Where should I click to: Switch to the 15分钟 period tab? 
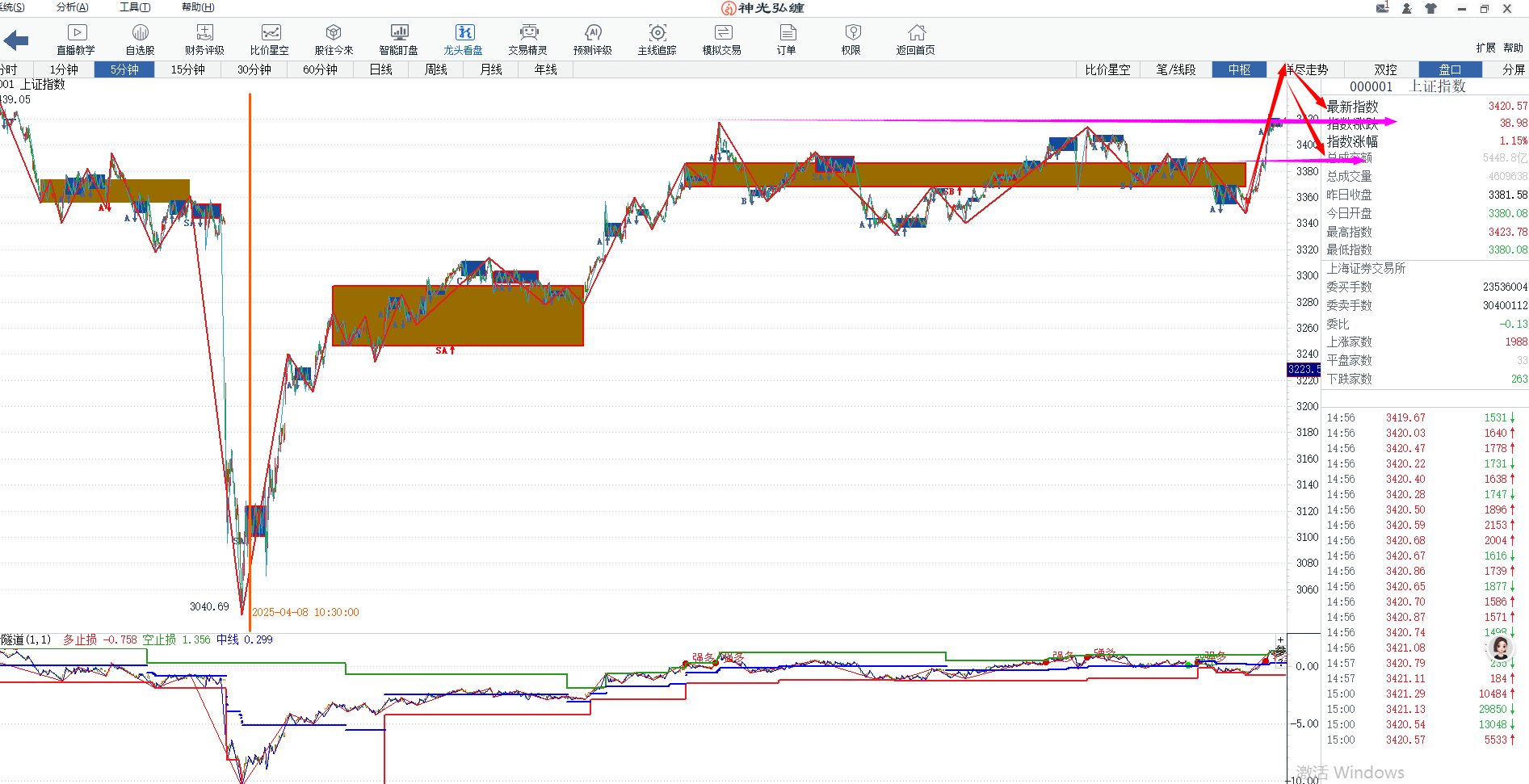click(x=187, y=69)
